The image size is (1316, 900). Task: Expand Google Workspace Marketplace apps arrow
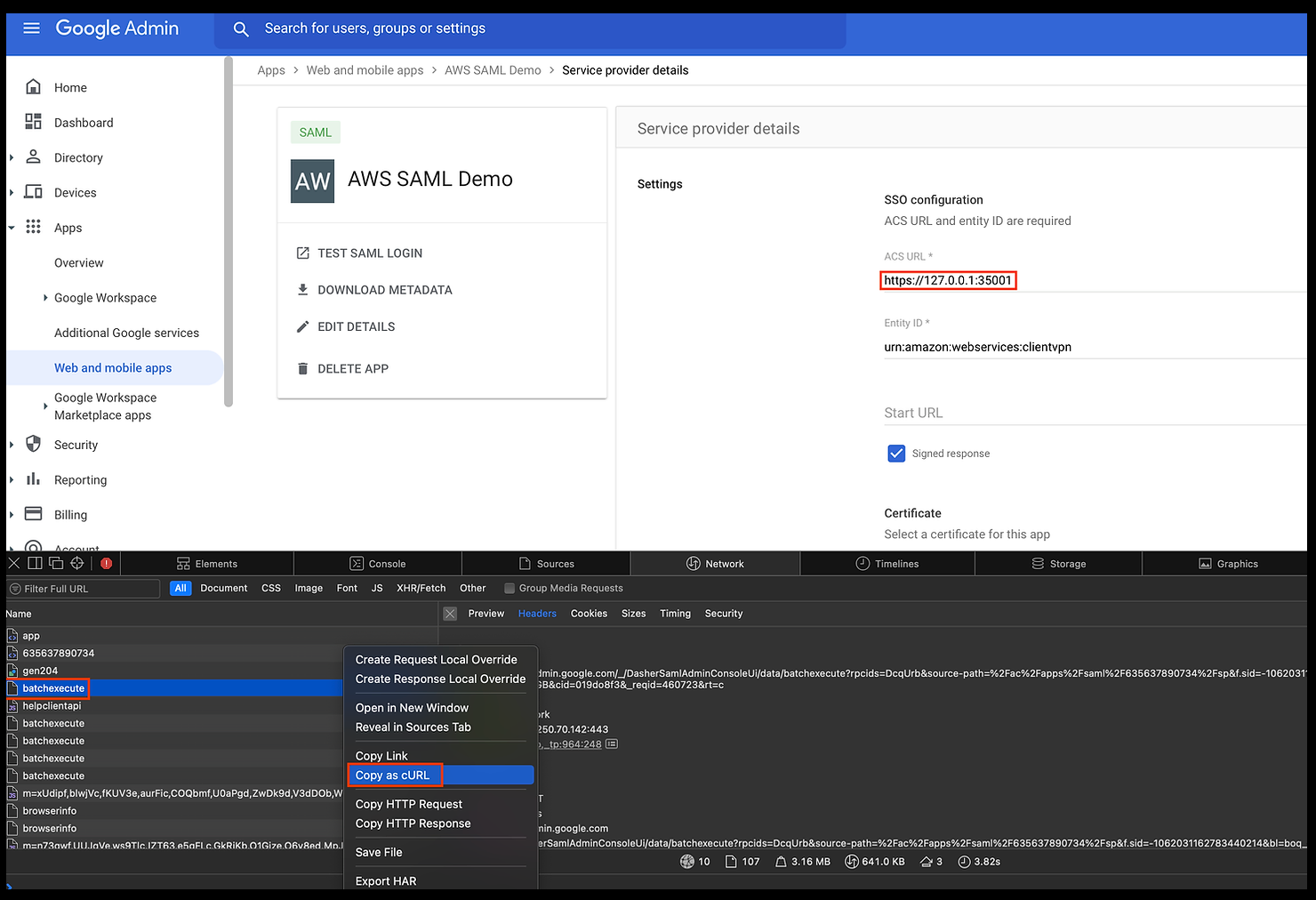coord(45,406)
